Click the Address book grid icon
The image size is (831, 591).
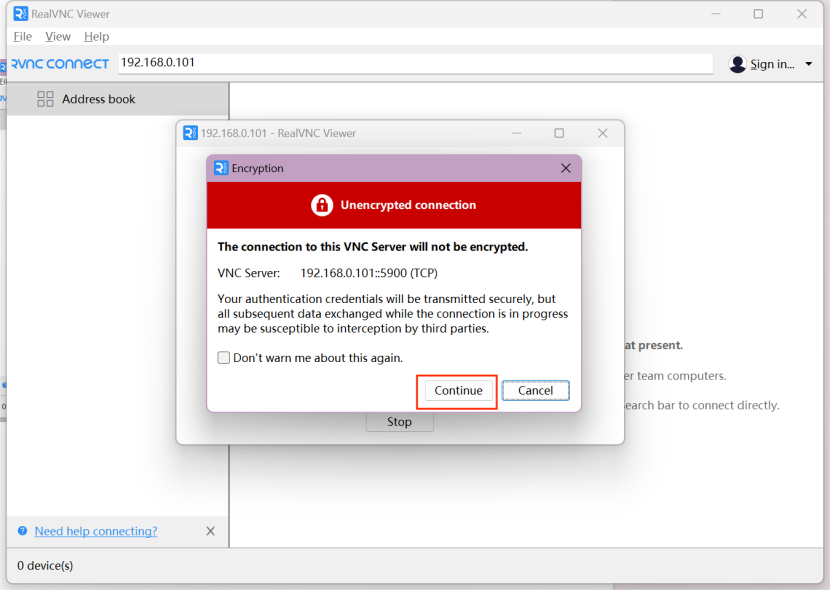pos(45,99)
